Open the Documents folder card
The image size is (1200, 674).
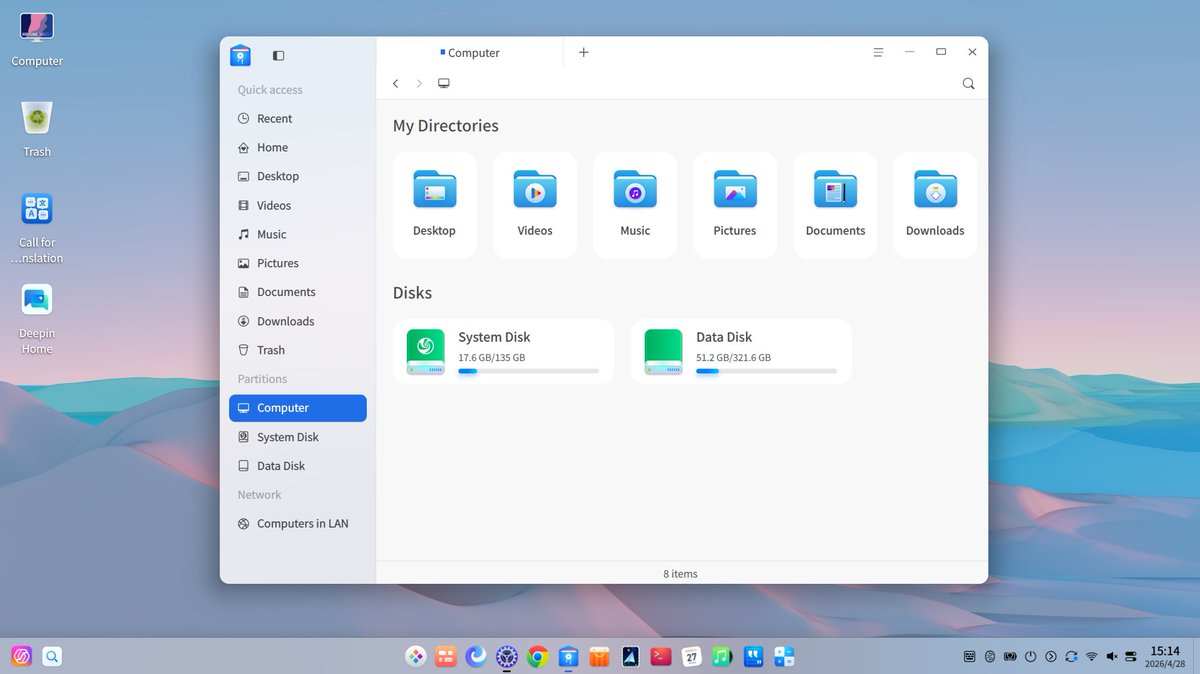pyautogui.click(x=835, y=205)
